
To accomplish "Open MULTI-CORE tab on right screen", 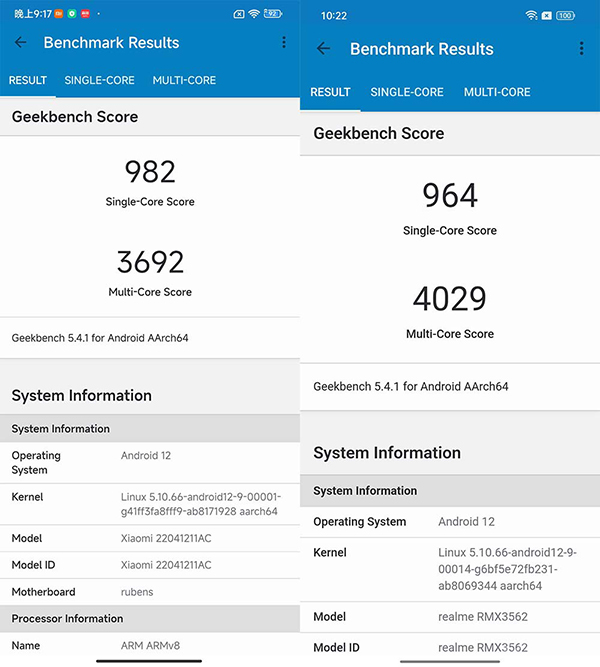I will (x=497, y=92).
